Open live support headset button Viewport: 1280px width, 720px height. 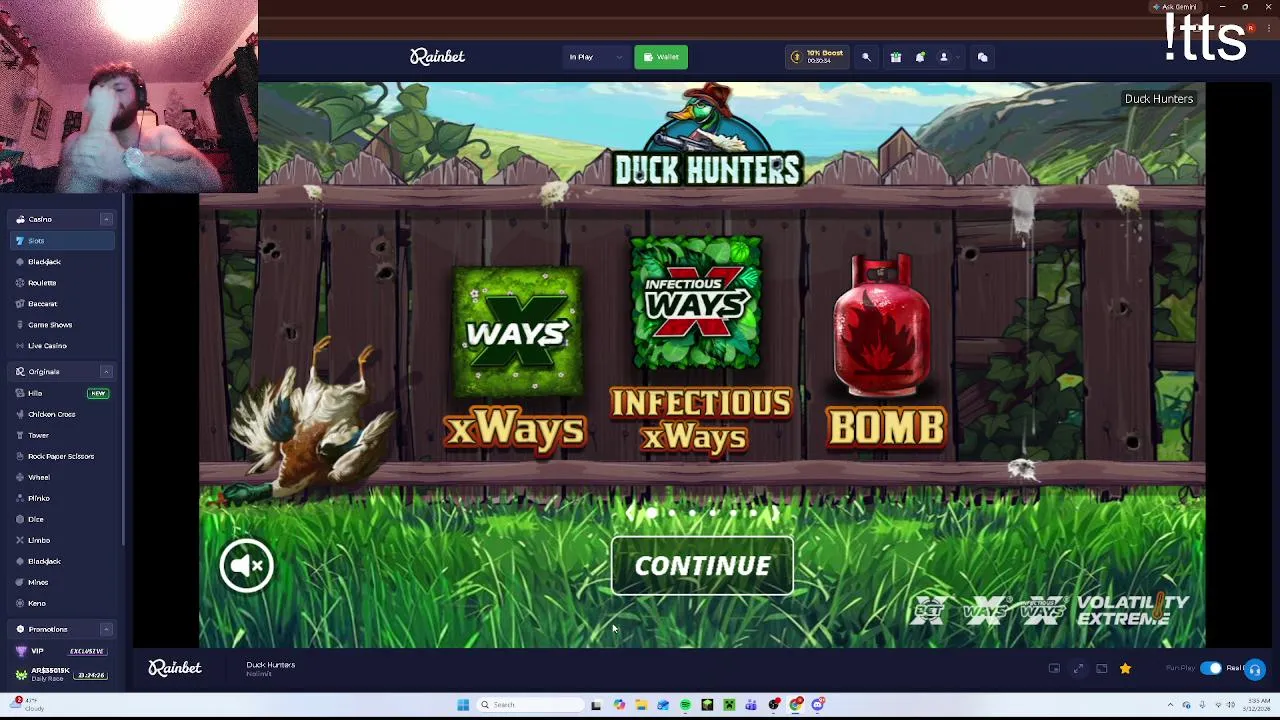point(1255,669)
